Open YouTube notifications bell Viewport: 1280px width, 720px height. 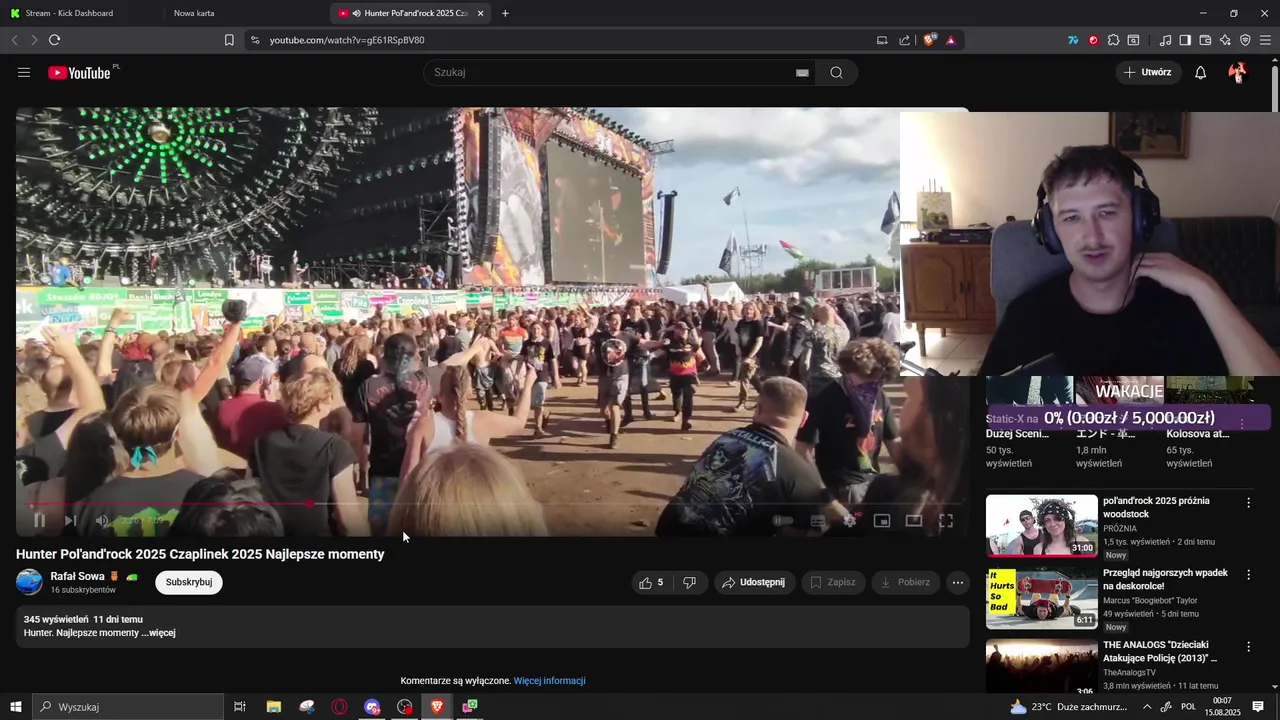pos(1201,72)
